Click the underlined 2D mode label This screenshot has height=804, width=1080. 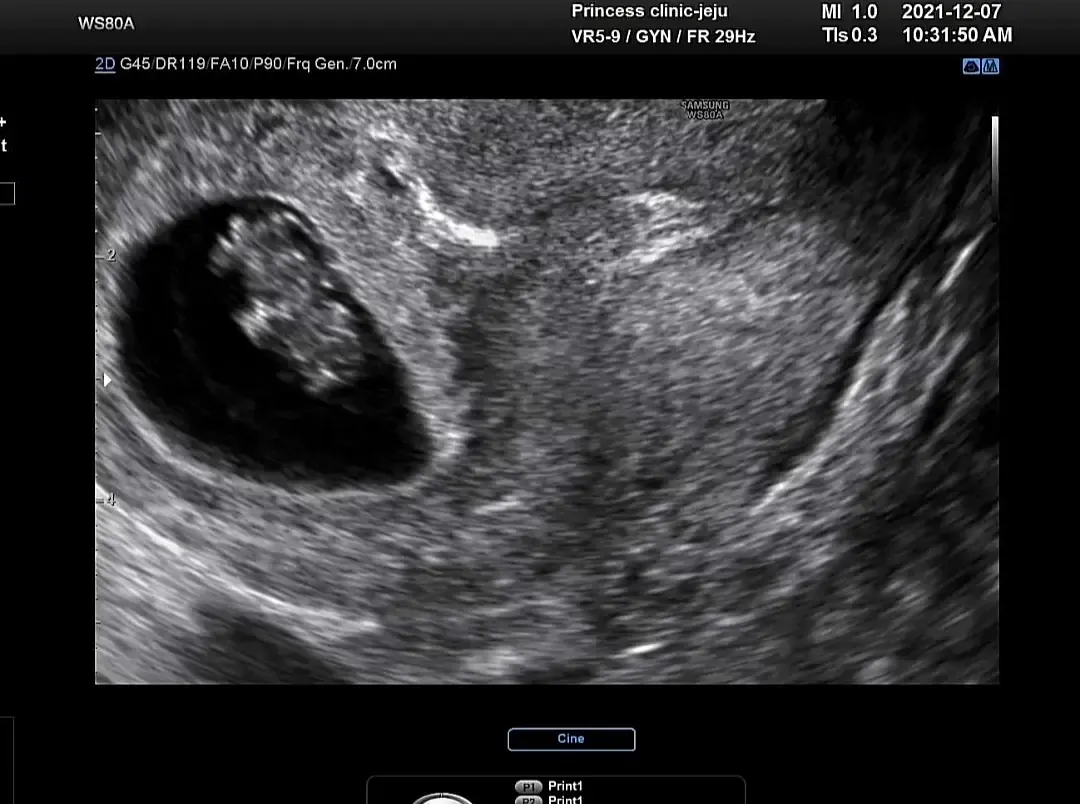tap(105, 64)
